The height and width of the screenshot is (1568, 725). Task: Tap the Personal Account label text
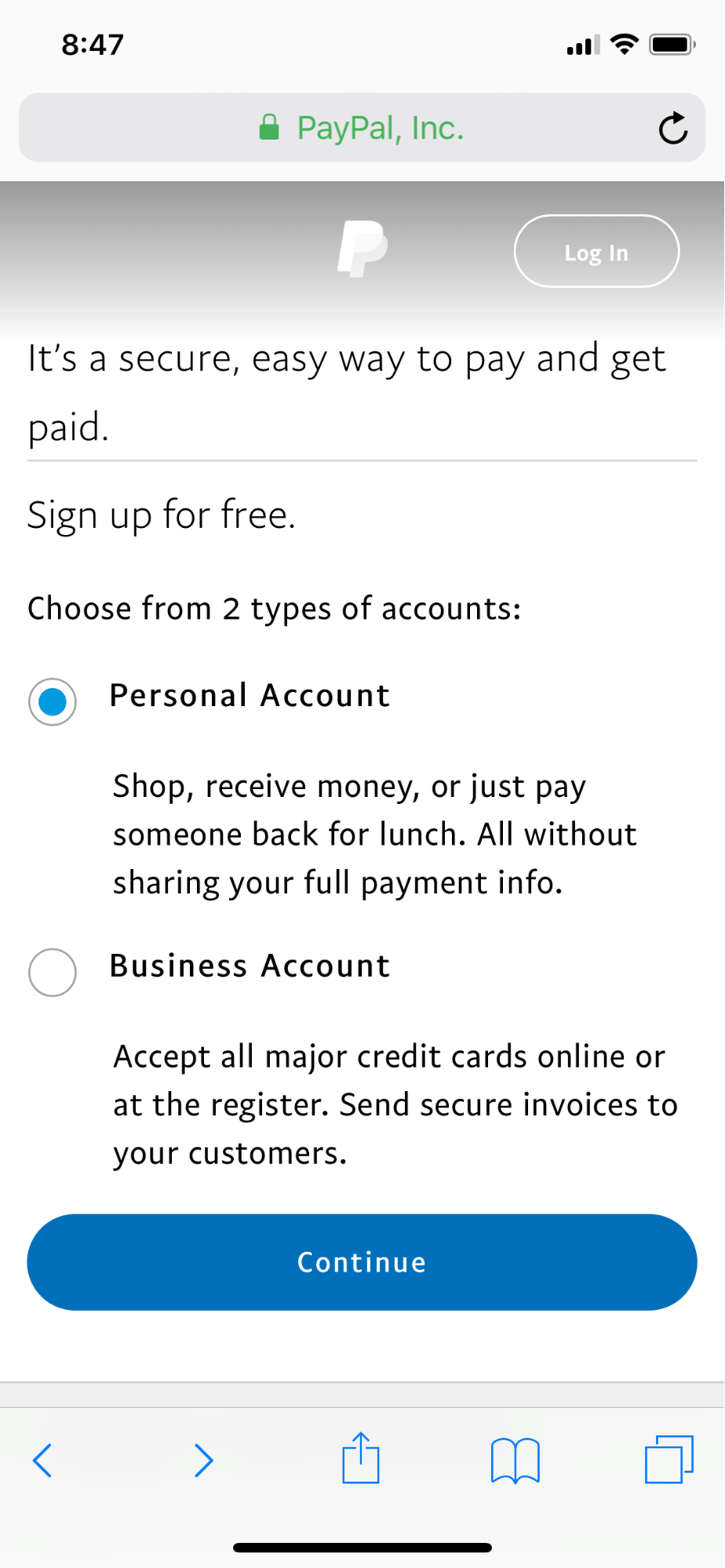[250, 696]
